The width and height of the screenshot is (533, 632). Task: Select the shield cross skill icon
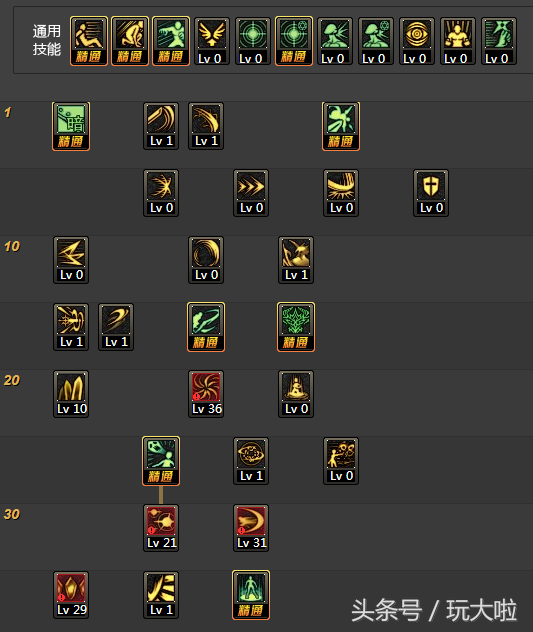coord(431,193)
